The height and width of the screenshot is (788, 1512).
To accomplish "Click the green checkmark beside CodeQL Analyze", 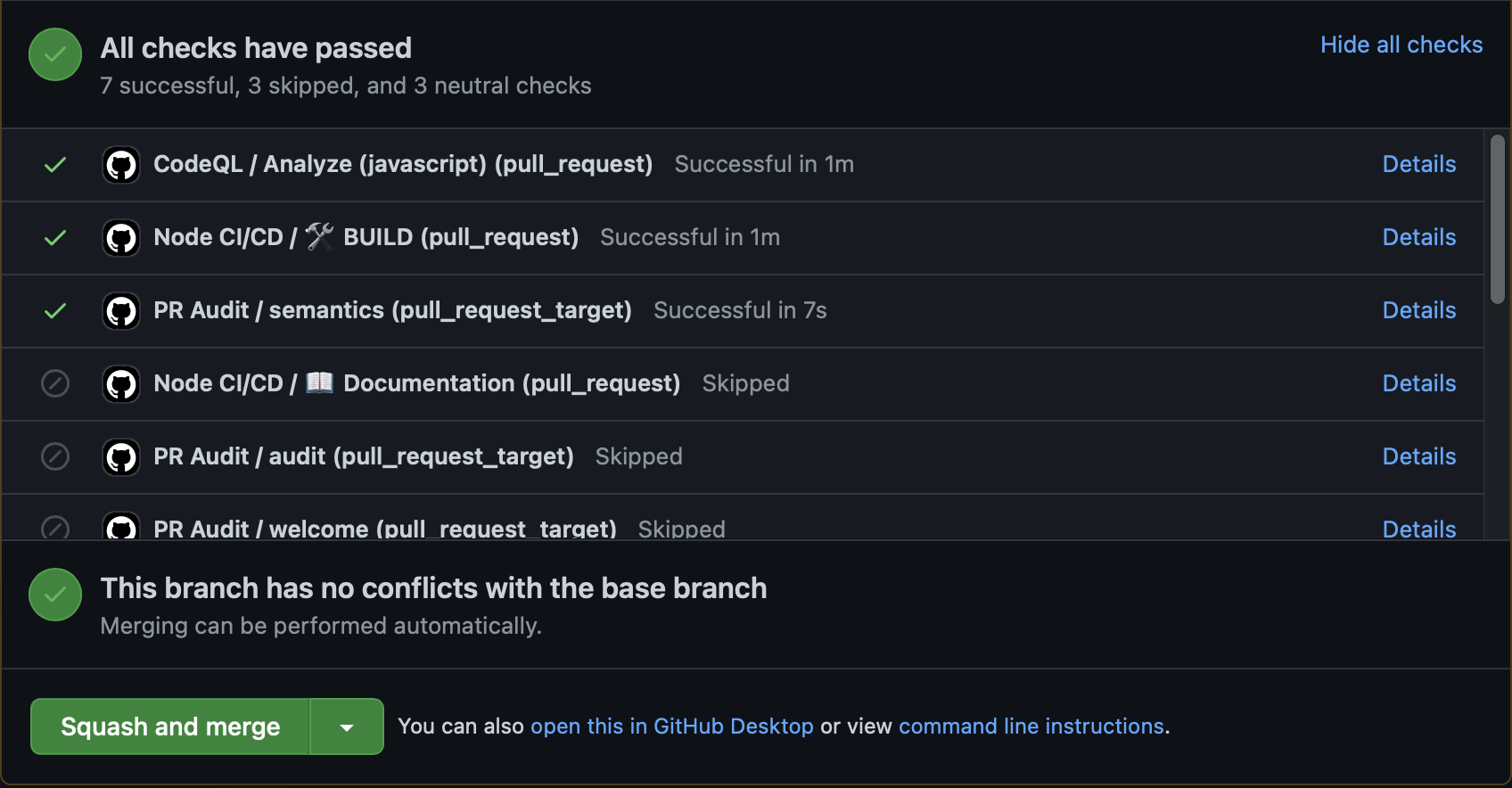I will pos(55,165).
